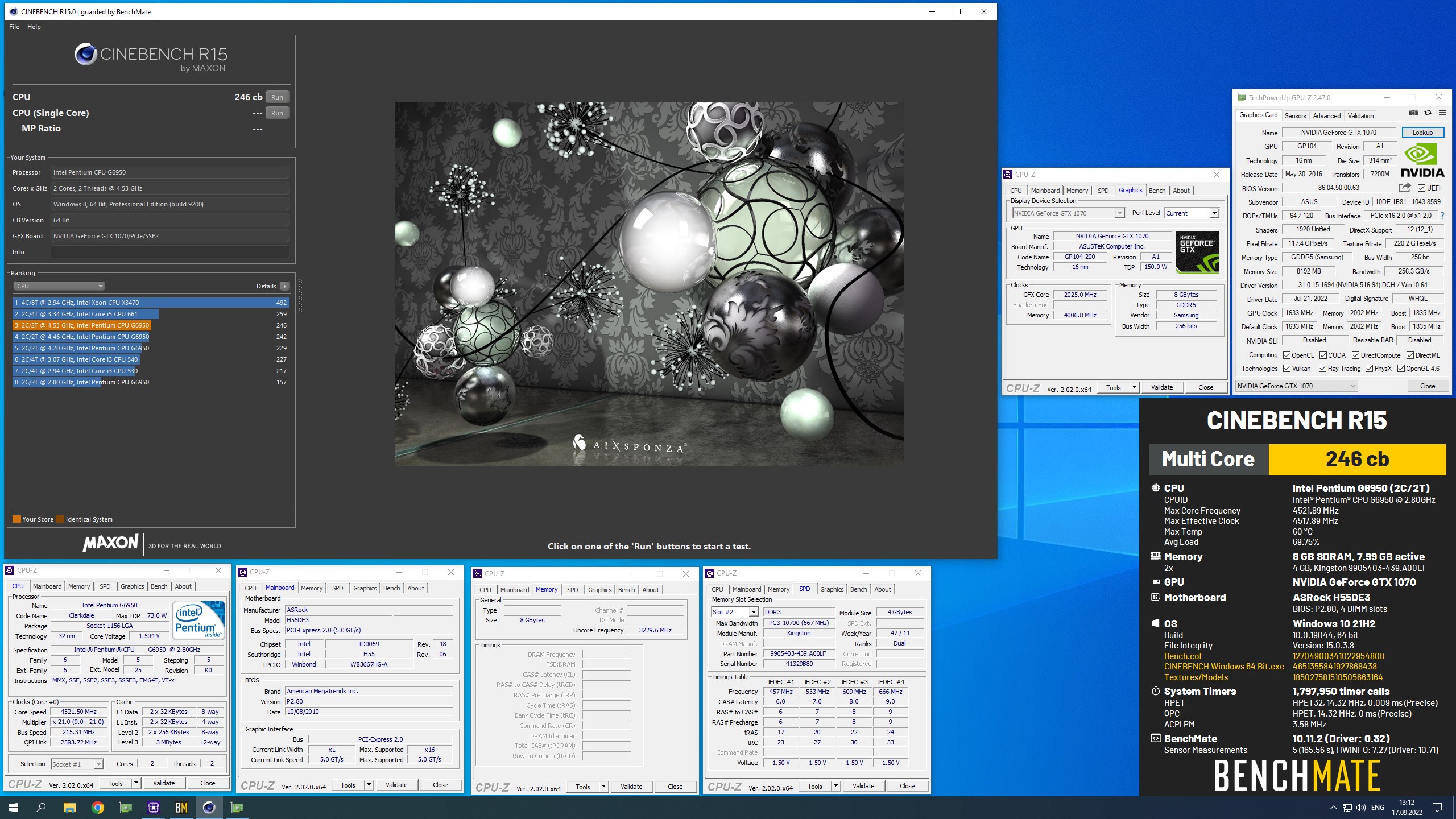Toggle the CUDA checkbox
The height and width of the screenshot is (819, 1456).
tap(1323, 355)
